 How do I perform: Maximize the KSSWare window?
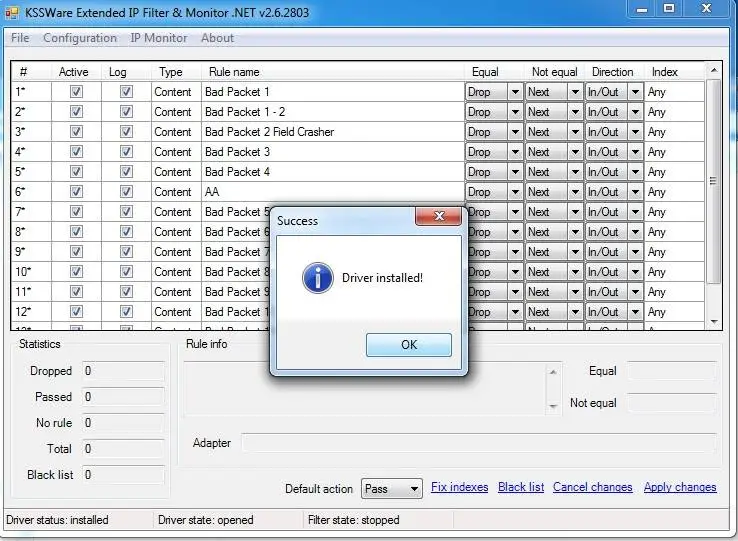[x=669, y=8]
